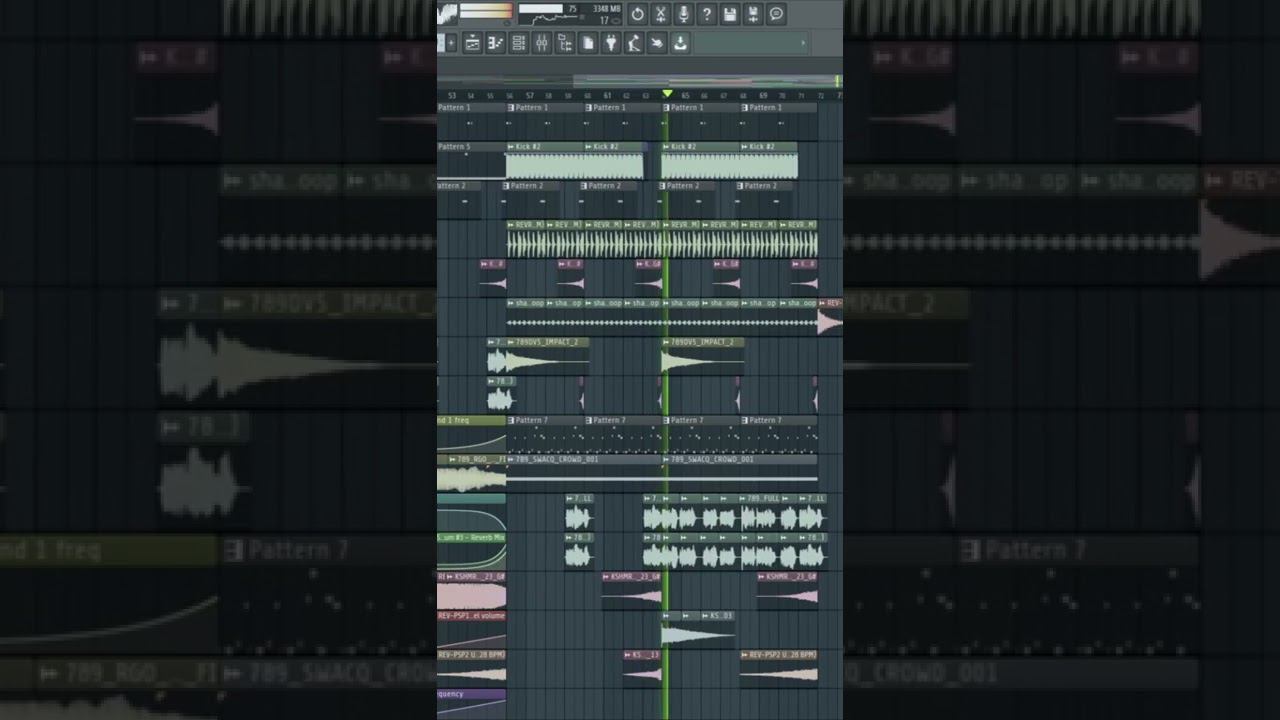Viewport: 1280px width, 720px height.
Task: Select the REV-PSP1 el volume automation clip
Action: [x=471, y=629]
